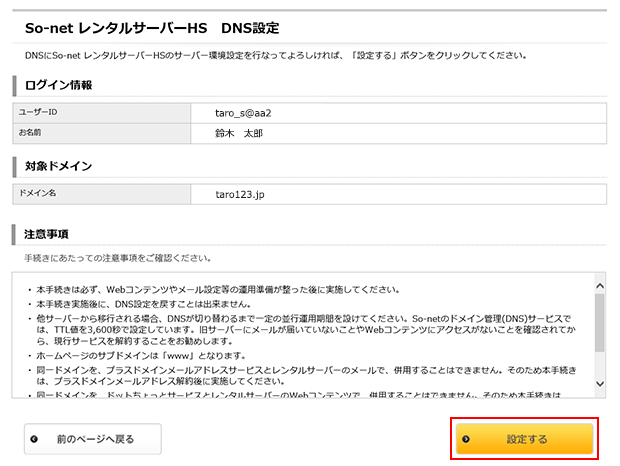The image size is (620, 466).
Task: Click the back arrow icon on 前のページへ戻る
Action: tap(37, 439)
